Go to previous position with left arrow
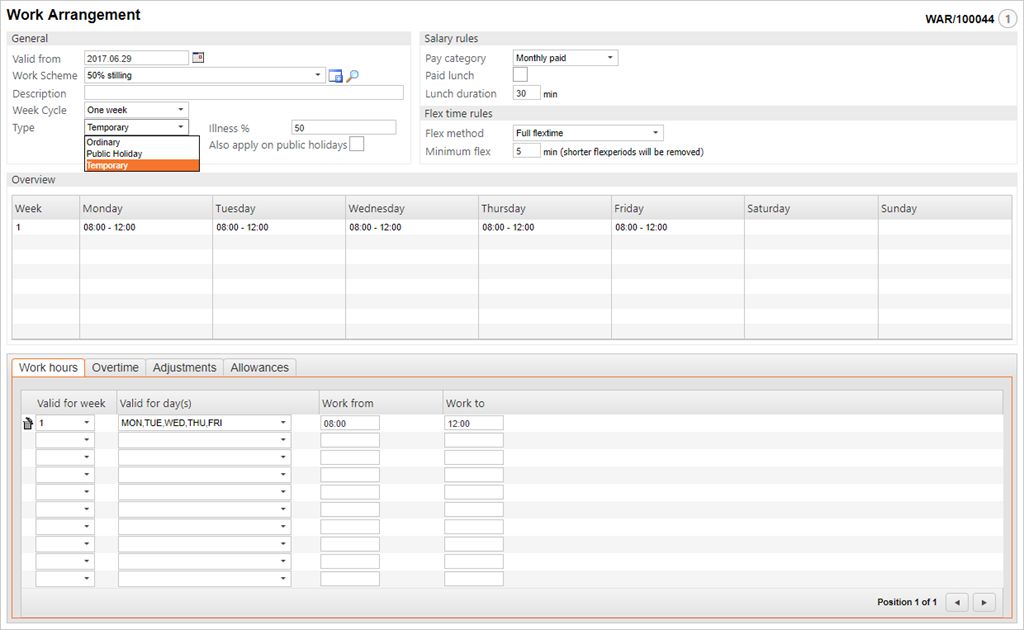This screenshot has height=630, width=1024. pyautogui.click(x=958, y=602)
